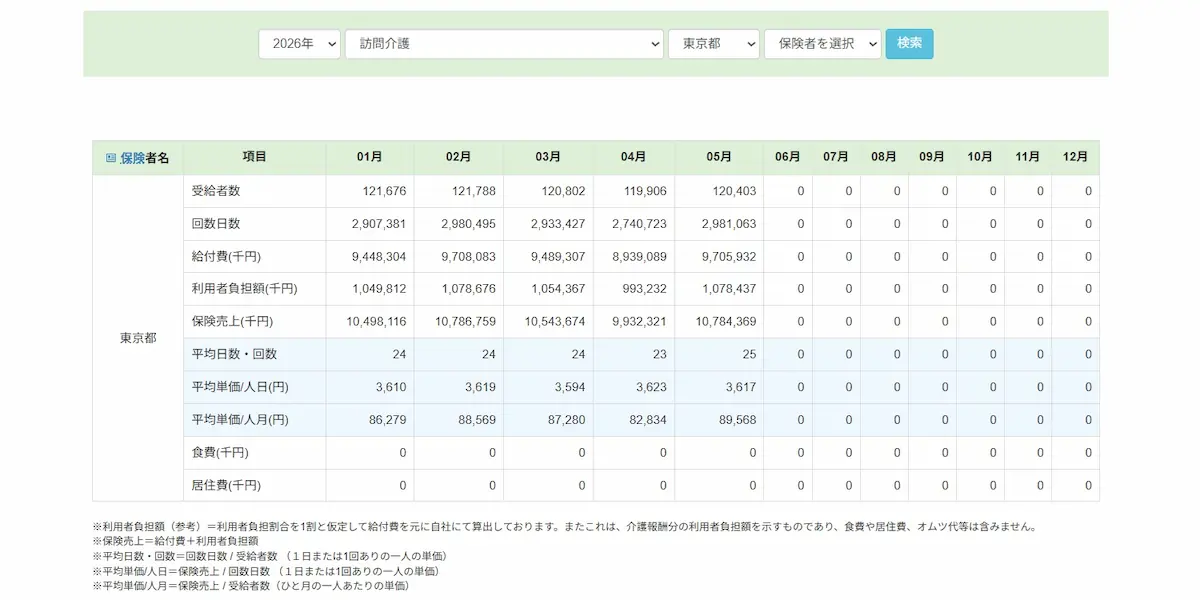Click the footnote ※保険売上＝給付費＋利用者負担額
The width and height of the screenshot is (1200, 600).
coord(175,541)
